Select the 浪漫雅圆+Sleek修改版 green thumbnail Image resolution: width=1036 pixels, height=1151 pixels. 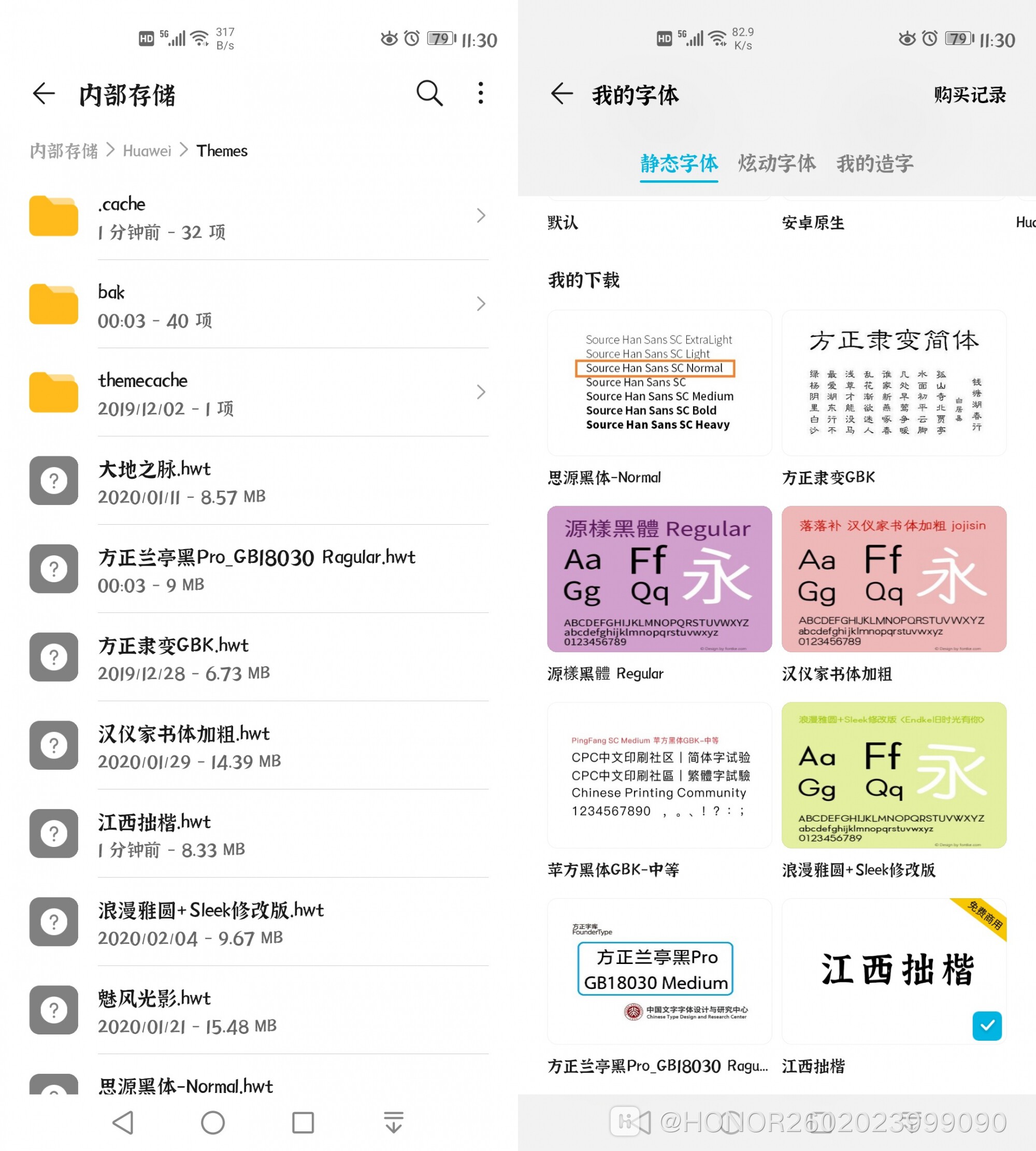click(894, 775)
